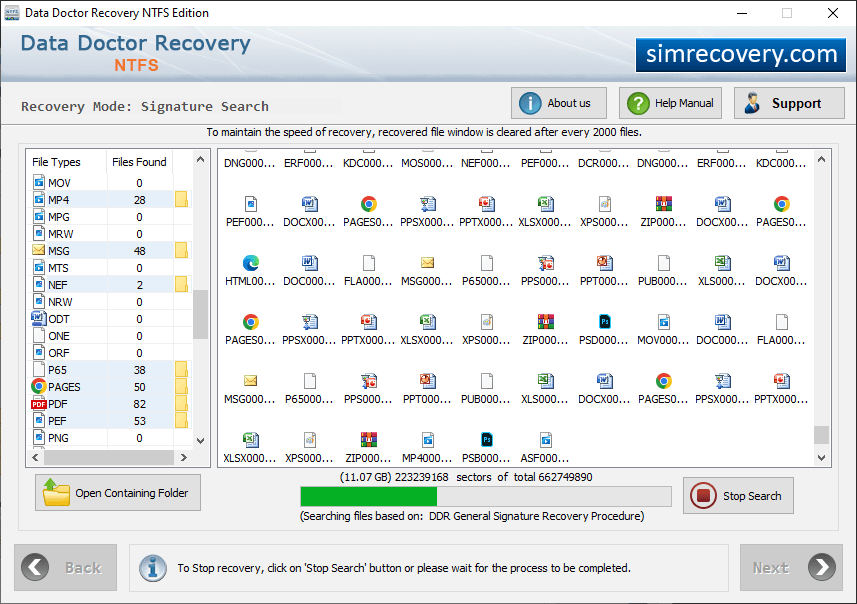The image size is (857, 604).
Task: Select the NRW row in file types
Action: [109, 302]
